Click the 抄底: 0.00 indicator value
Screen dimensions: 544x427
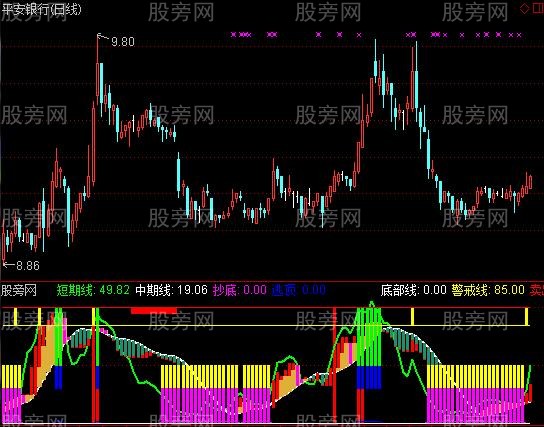click(240, 290)
